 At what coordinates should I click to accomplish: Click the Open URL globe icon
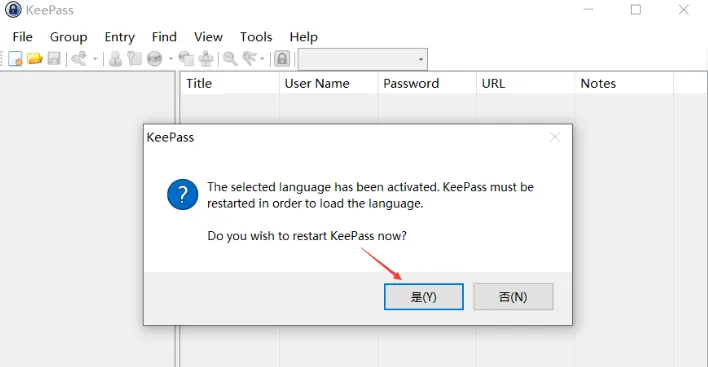pos(154,59)
